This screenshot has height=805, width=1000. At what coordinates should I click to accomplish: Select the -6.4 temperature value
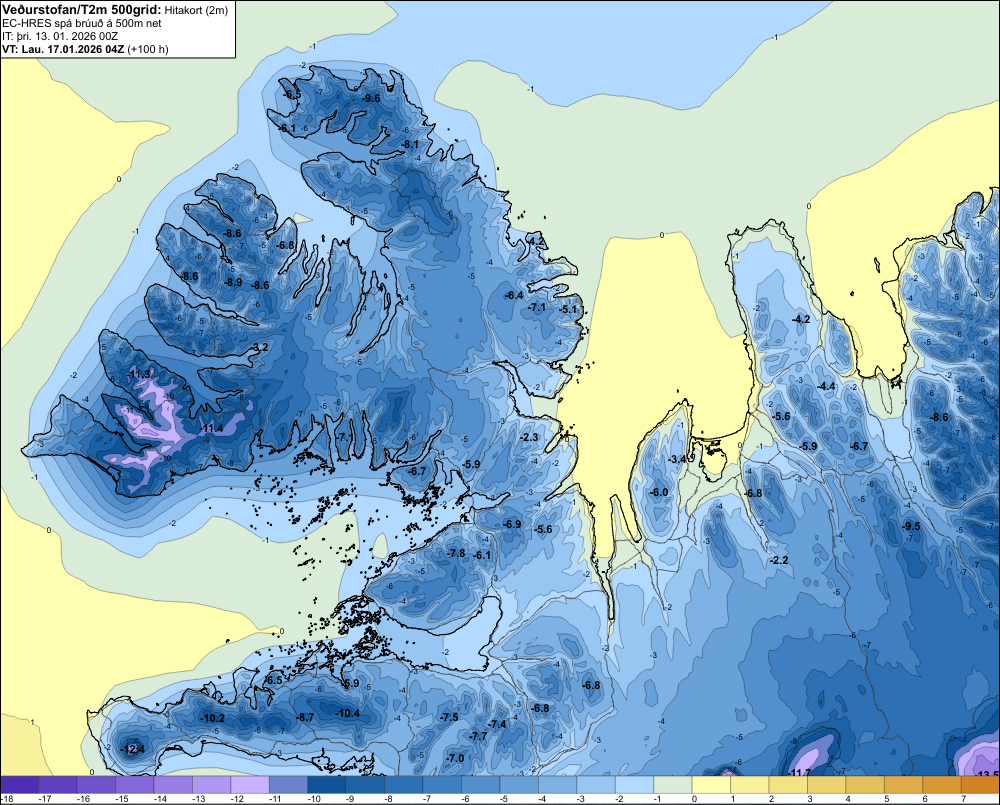[x=514, y=295]
